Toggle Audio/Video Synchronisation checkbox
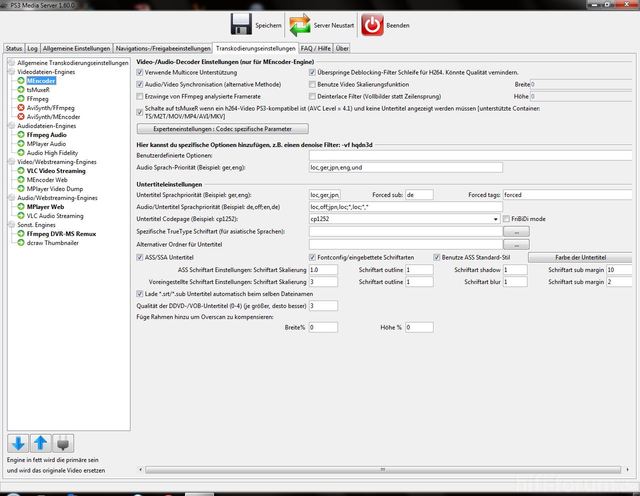This screenshot has width=640, height=496. 140,84
